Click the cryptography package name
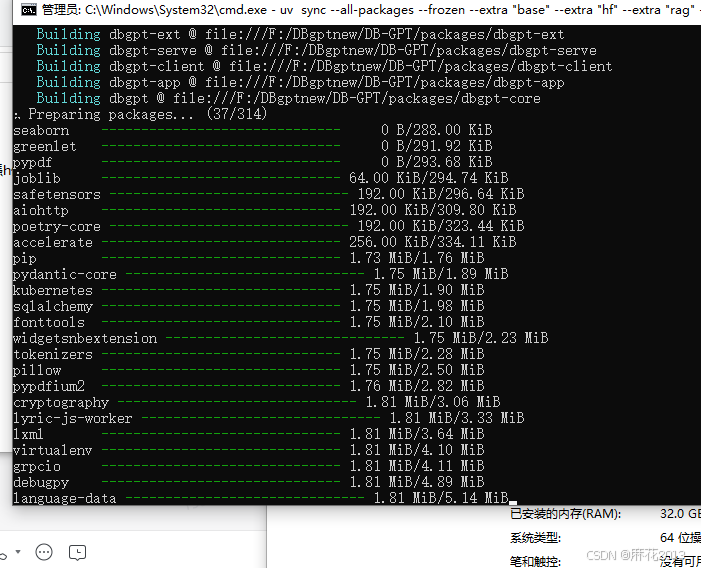701x568 pixels. 61,403
